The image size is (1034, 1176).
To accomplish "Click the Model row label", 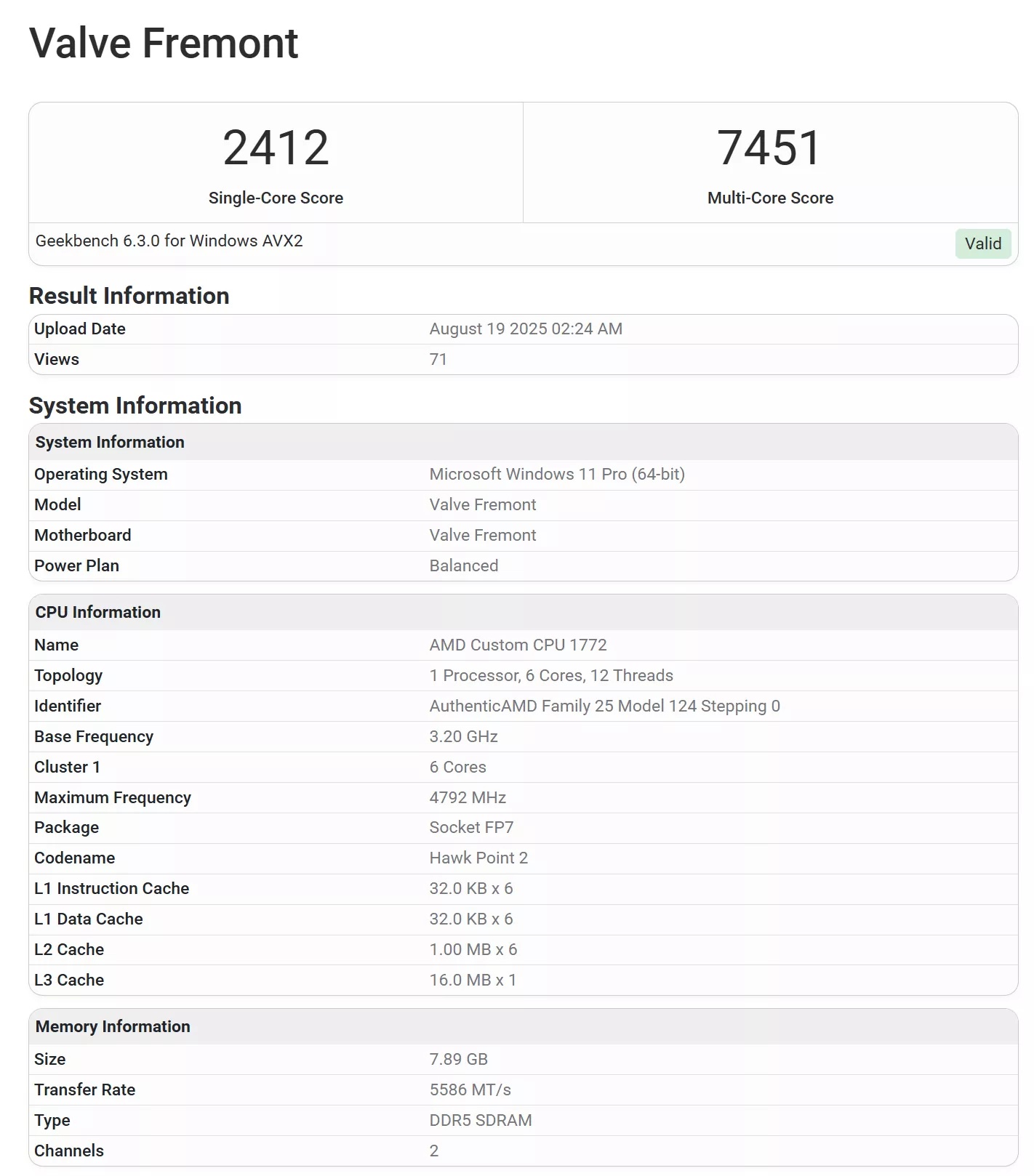I will tap(57, 504).
